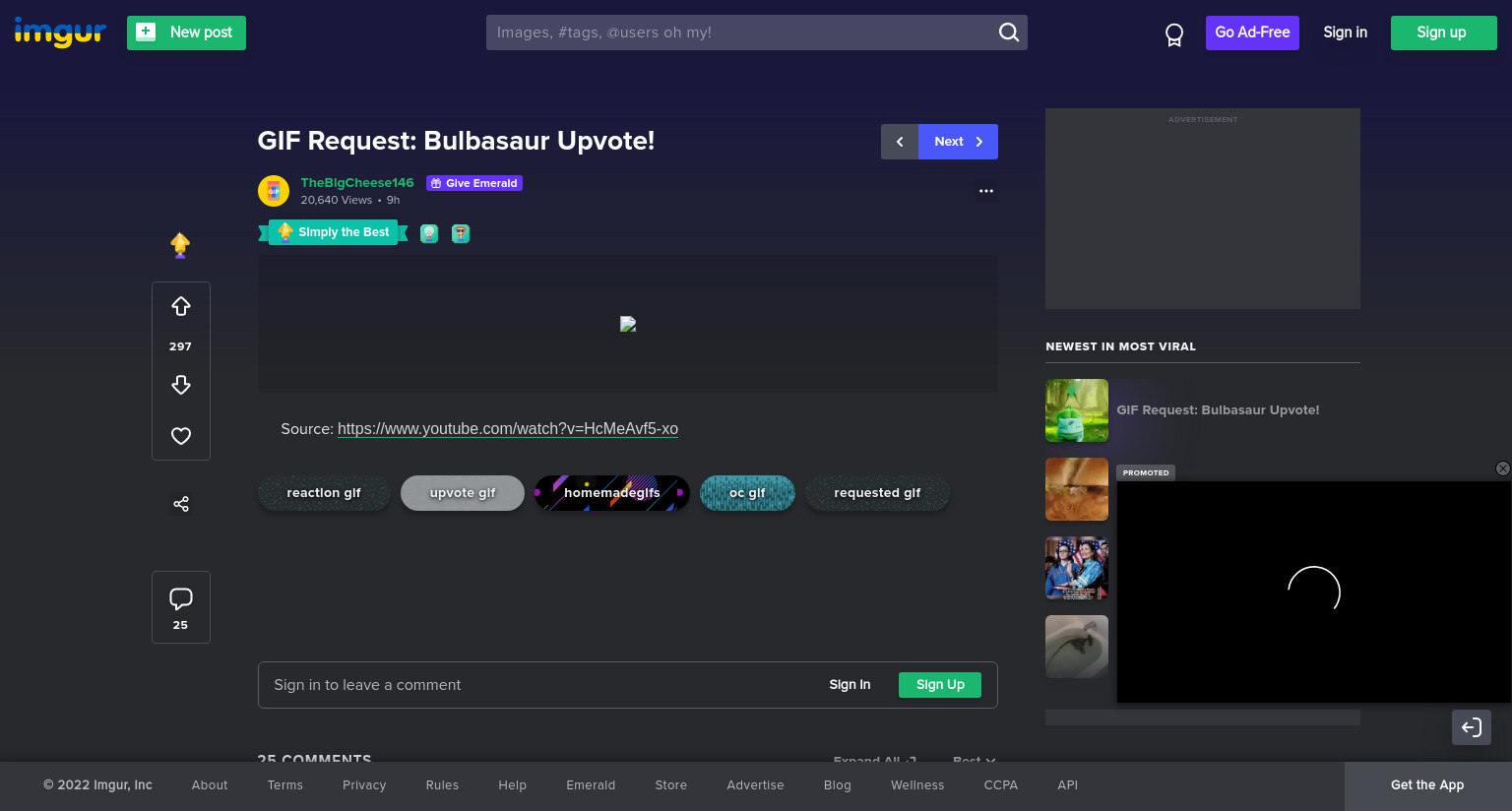The width and height of the screenshot is (1512, 811).
Task: Open CCPA footer link
Action: pos(1001,785)
